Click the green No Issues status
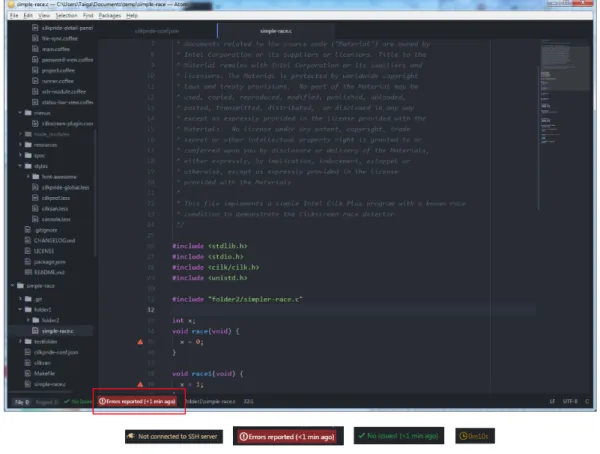600x454 pixels. [78, 402]
